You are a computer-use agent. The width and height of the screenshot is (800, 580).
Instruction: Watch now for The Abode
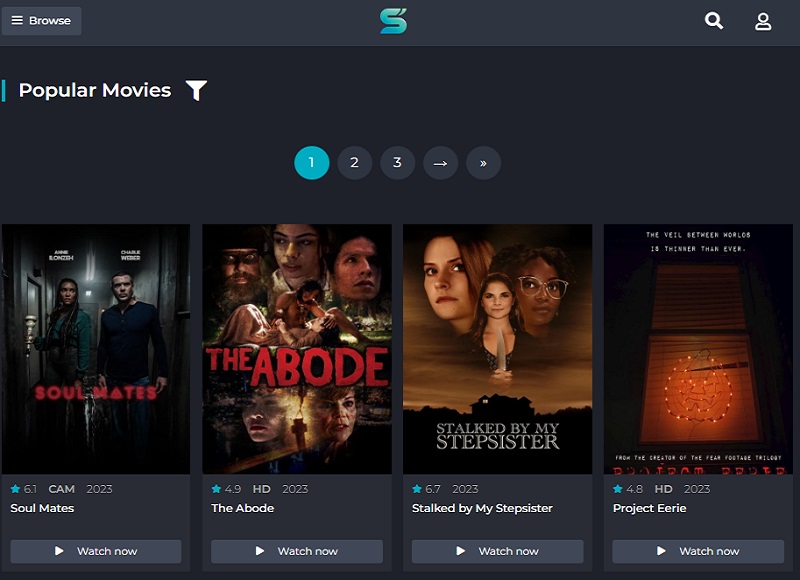click(x=297, y=551)
